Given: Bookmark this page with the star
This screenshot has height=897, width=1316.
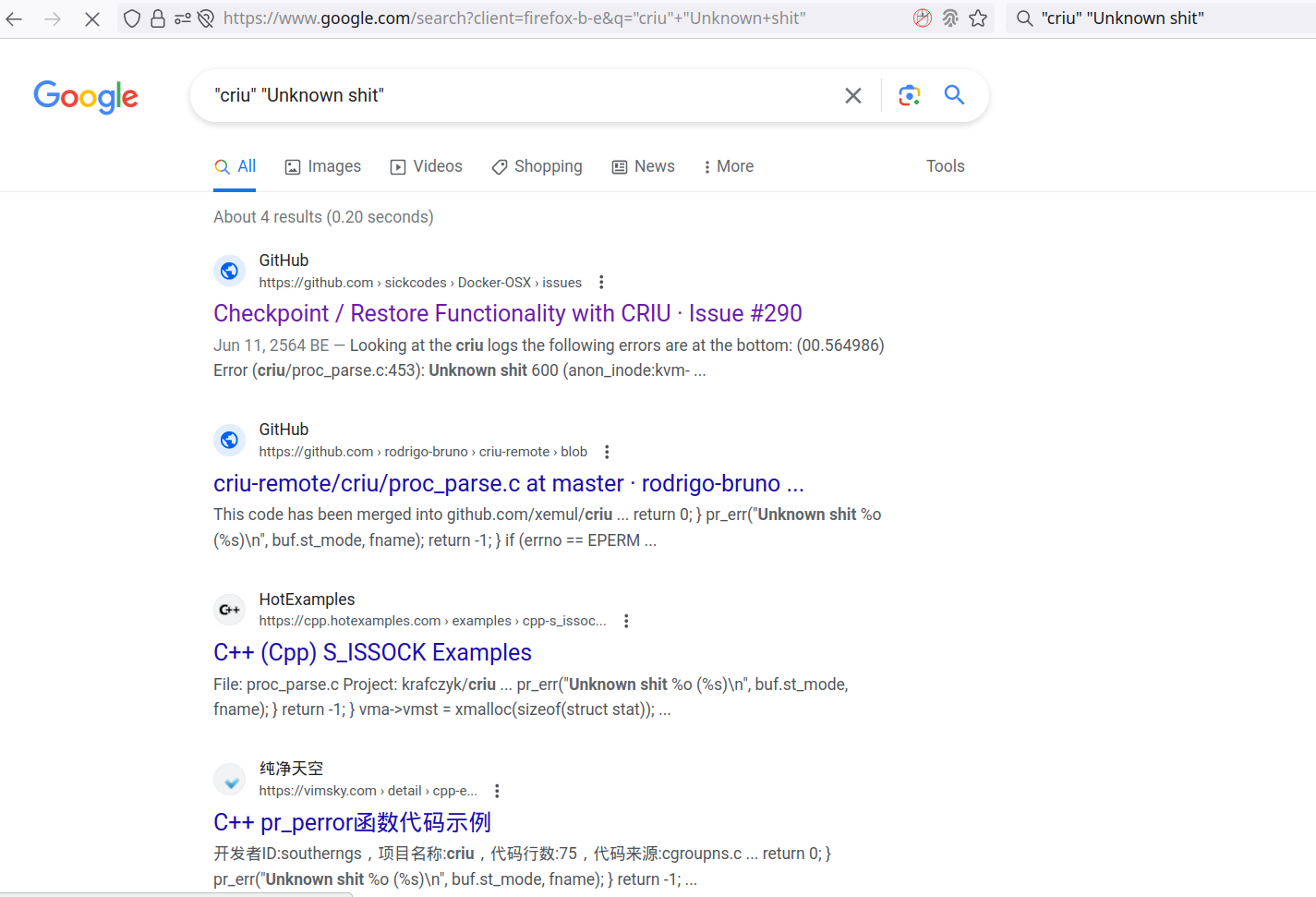Looking at the screenshot, I should (x=978, y=18).
